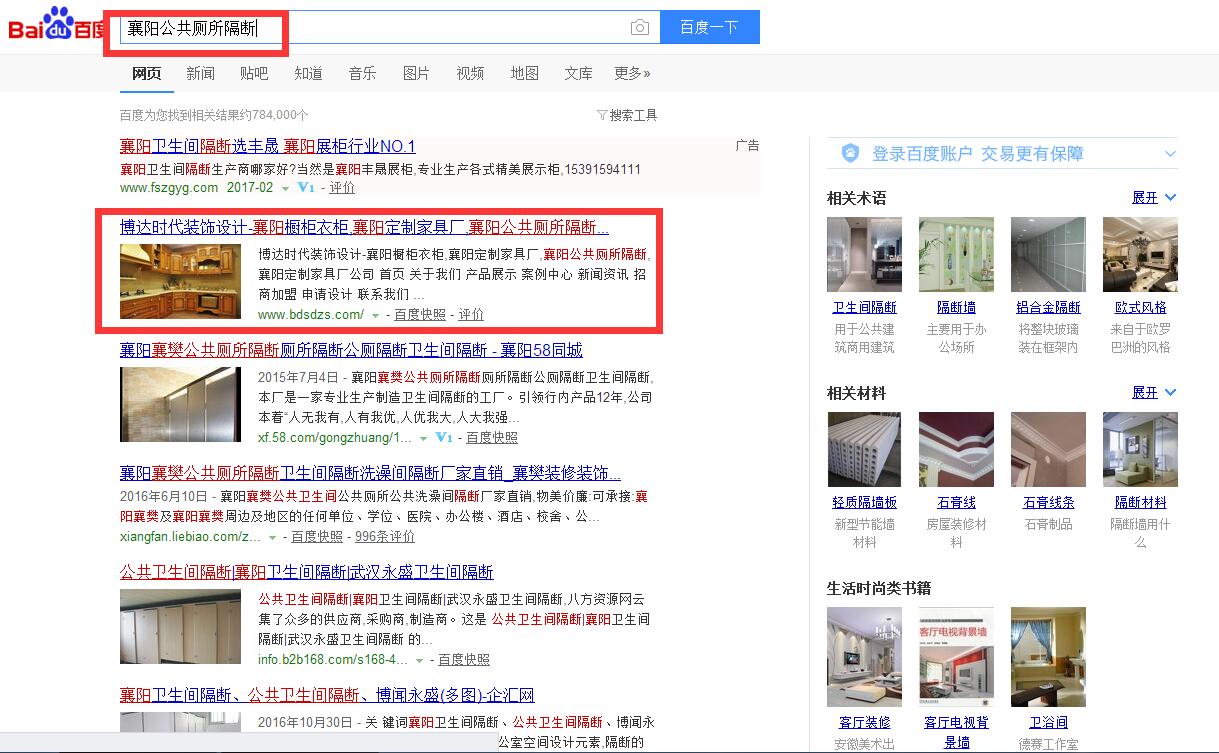Open 百度快照 for the xf.58.com result
The height and width of the screenshot is (753, 1219).
pyautogui.click(x=492, y=438)
